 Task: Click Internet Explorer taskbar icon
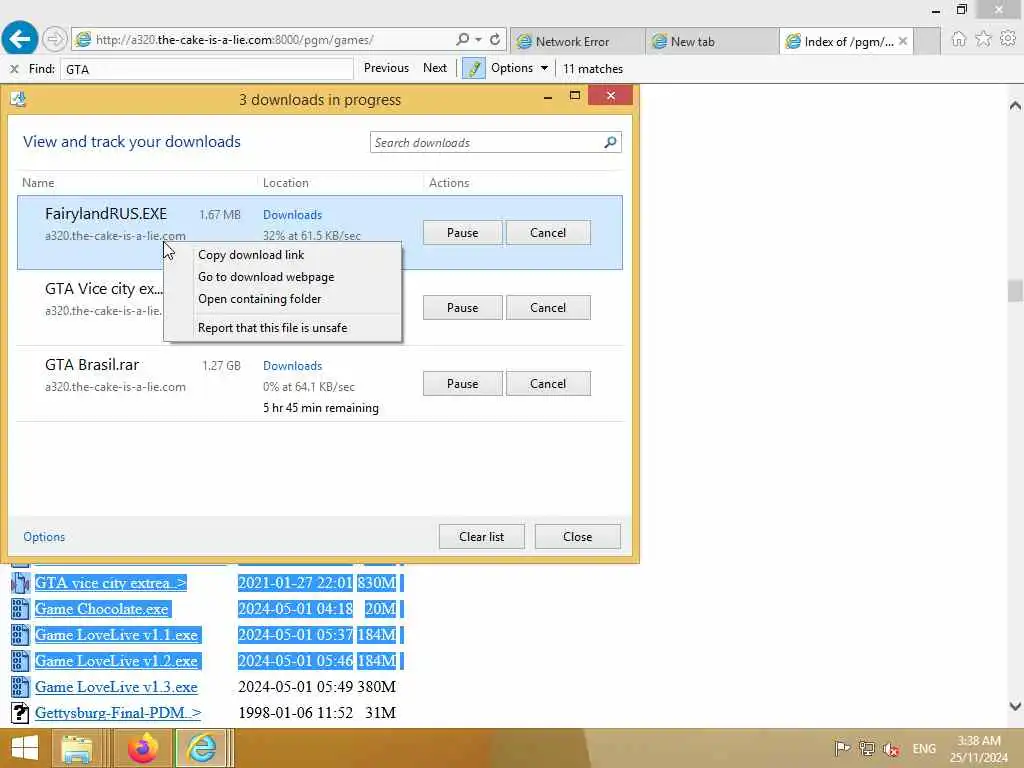point(201,748)
